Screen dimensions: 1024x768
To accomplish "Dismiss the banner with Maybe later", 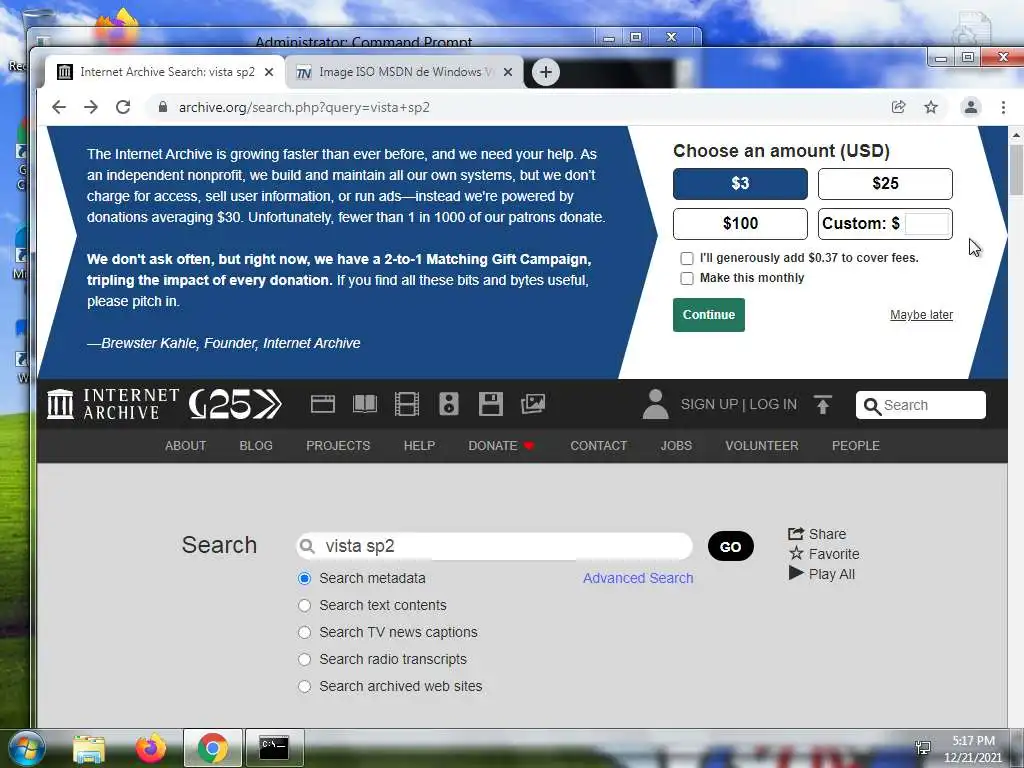I will 921,315.
